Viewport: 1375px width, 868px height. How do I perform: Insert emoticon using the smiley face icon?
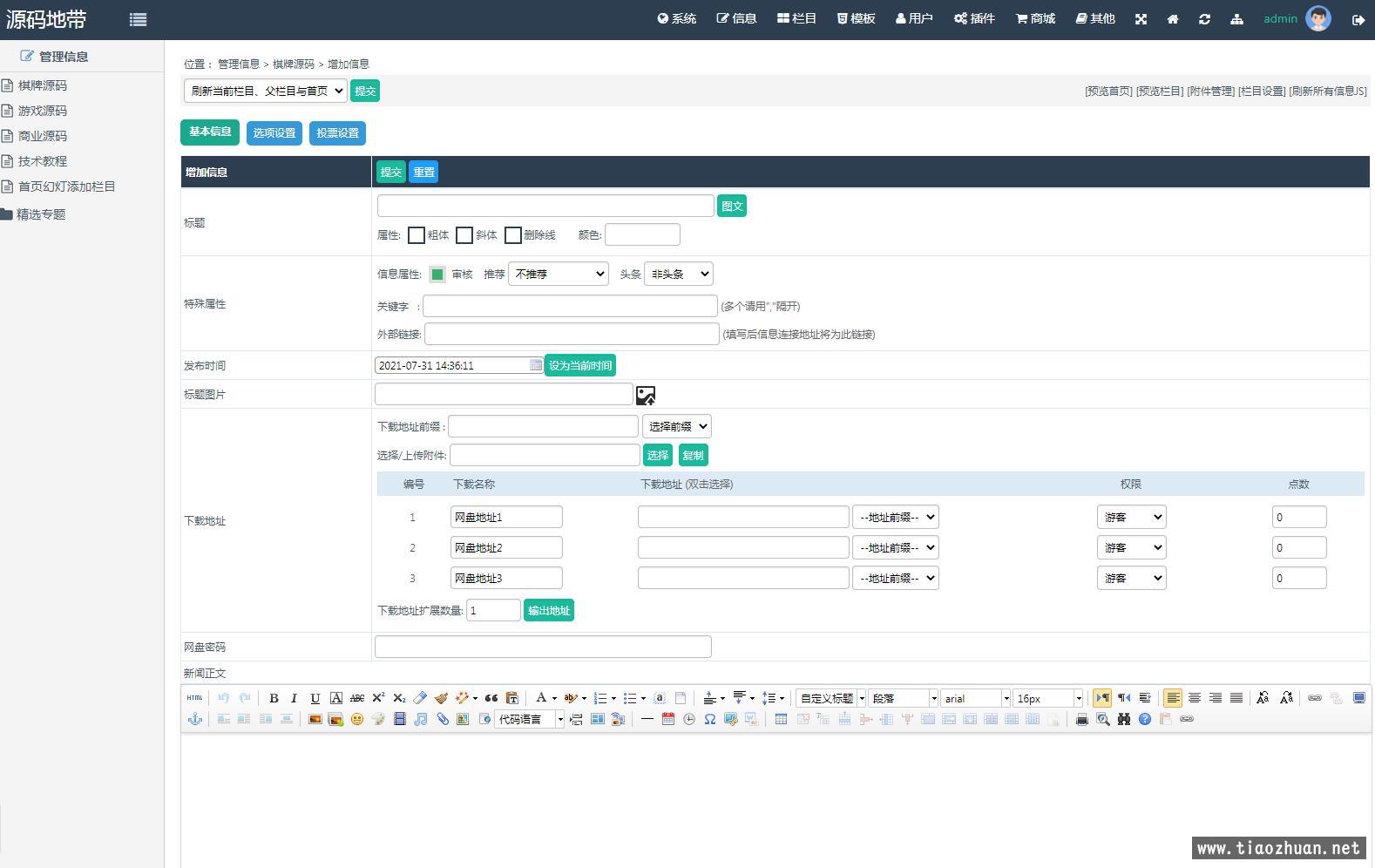[x=356, y=720]
